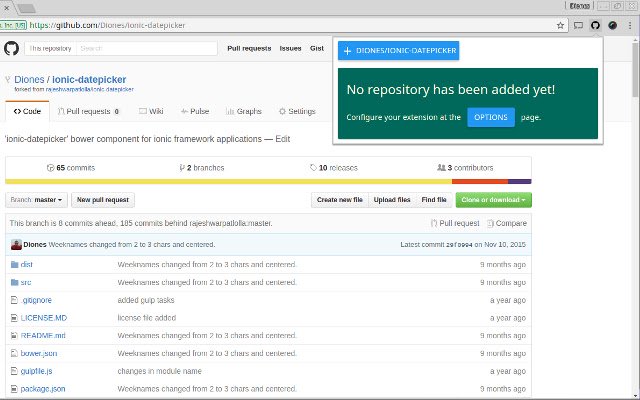The image size is (640, 400).
Task: Click the plus icon on DIONES/IONIC-DATEPICKER button
Action: (x=347, y=51)
